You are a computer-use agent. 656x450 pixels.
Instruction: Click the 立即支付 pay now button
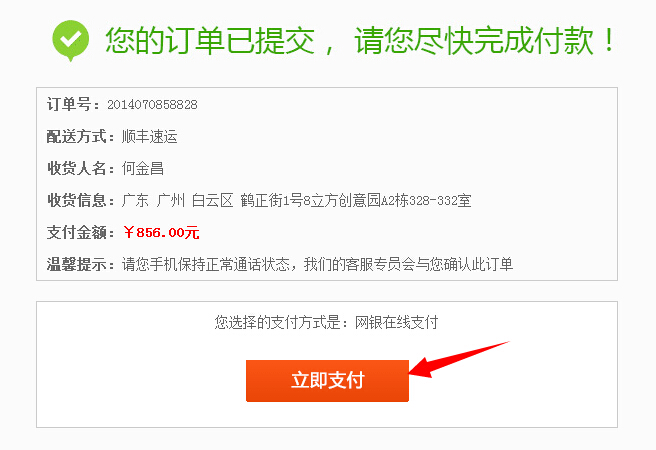click(x=327, y=381)
